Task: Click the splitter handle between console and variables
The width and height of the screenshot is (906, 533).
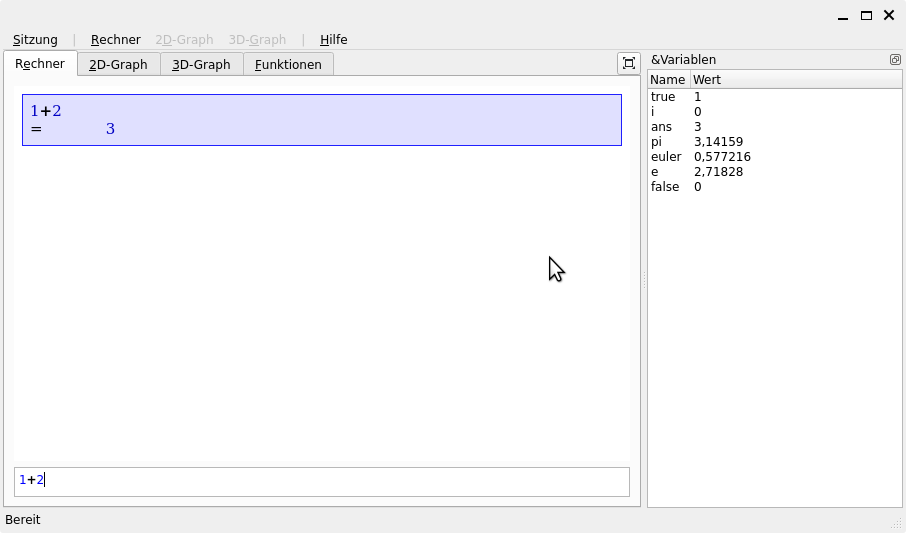Action: pyautogui.click(x=644, y=283)
